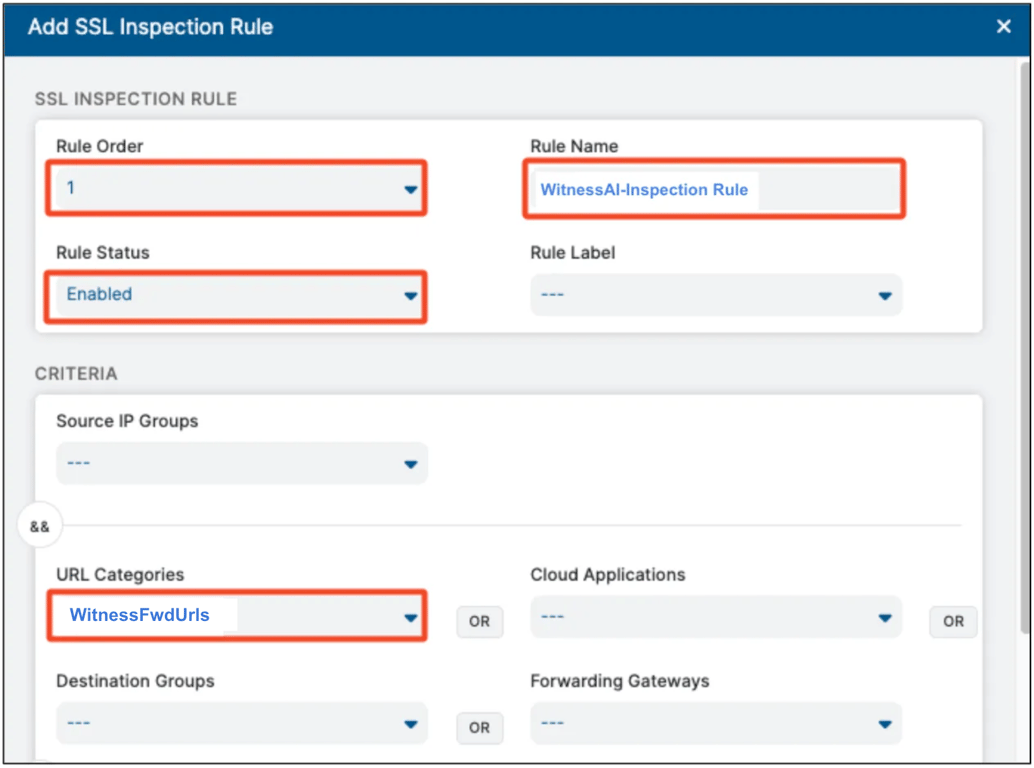Screen dimensions: 1034x768
Task: Expand the Forwarding Gateways dropdown
Action: (715, 723)
